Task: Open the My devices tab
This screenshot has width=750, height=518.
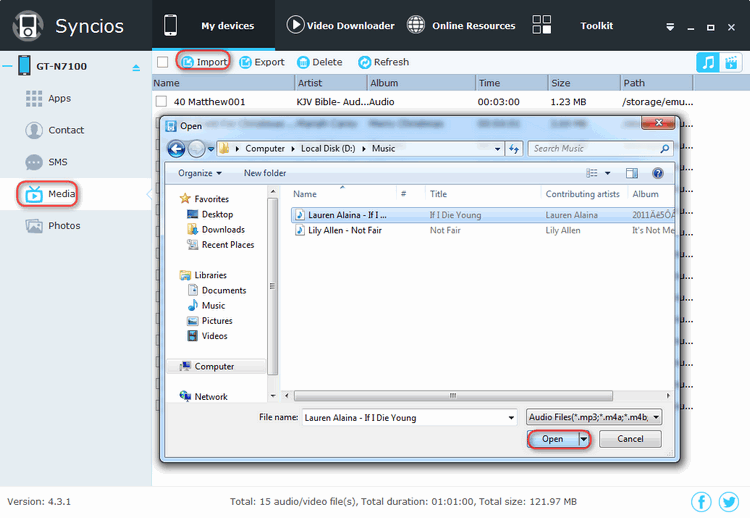Action: tap(213, 25)
